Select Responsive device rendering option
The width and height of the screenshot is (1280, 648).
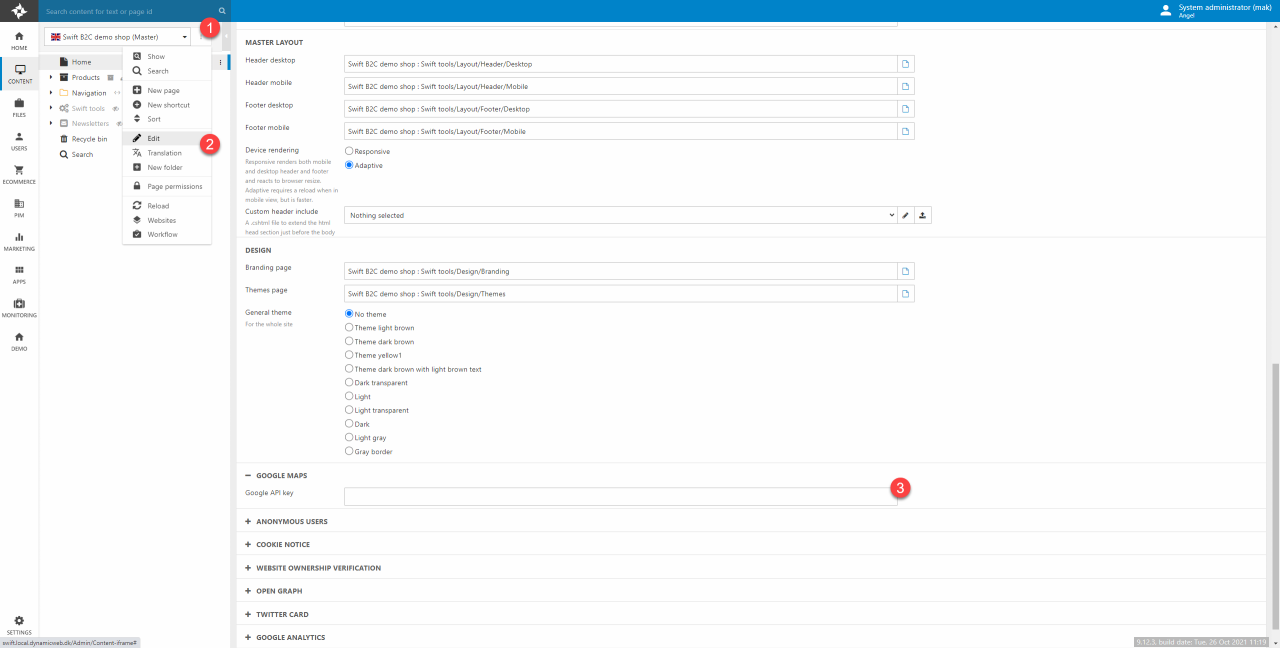coord(349,151)
